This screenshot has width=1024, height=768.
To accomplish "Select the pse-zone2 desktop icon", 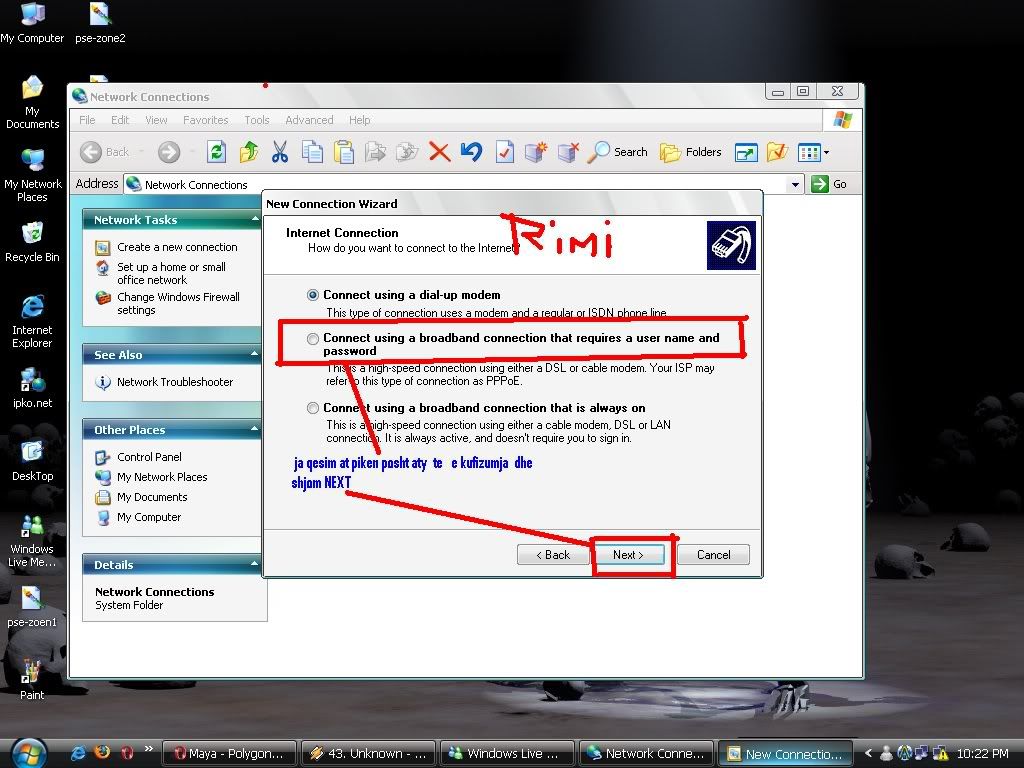I will pos(100,23).
